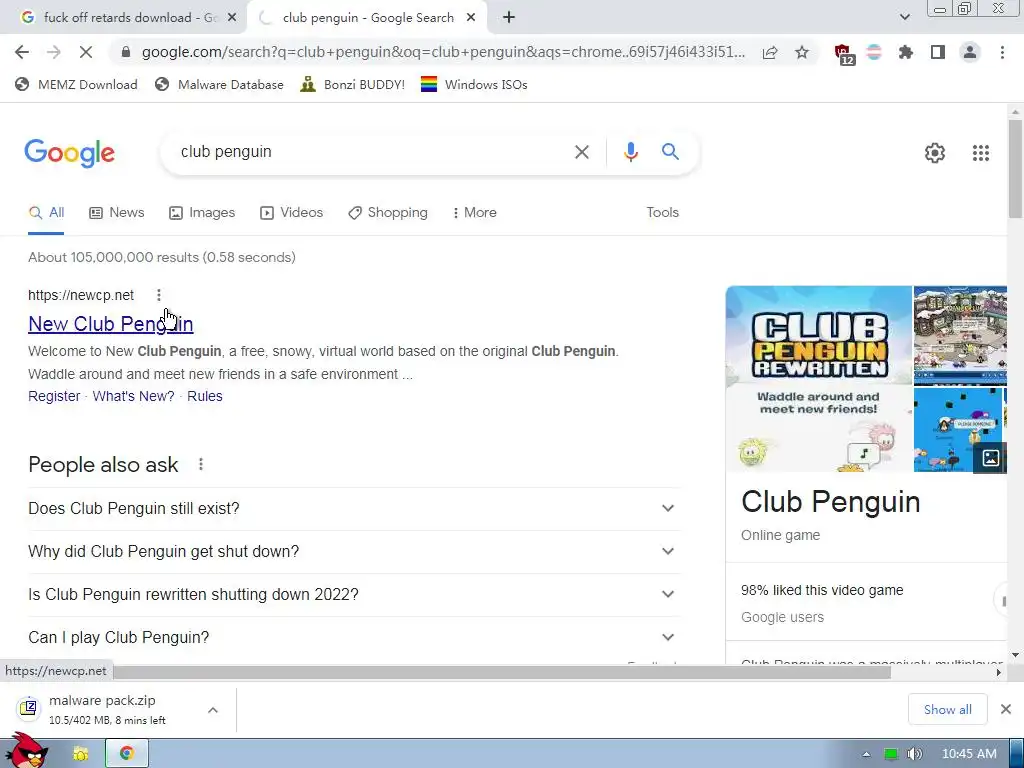This screenshot has height=768, width=1024.
Task: Open the file explorer taskbar icon
Action: [x=80, y=754]
